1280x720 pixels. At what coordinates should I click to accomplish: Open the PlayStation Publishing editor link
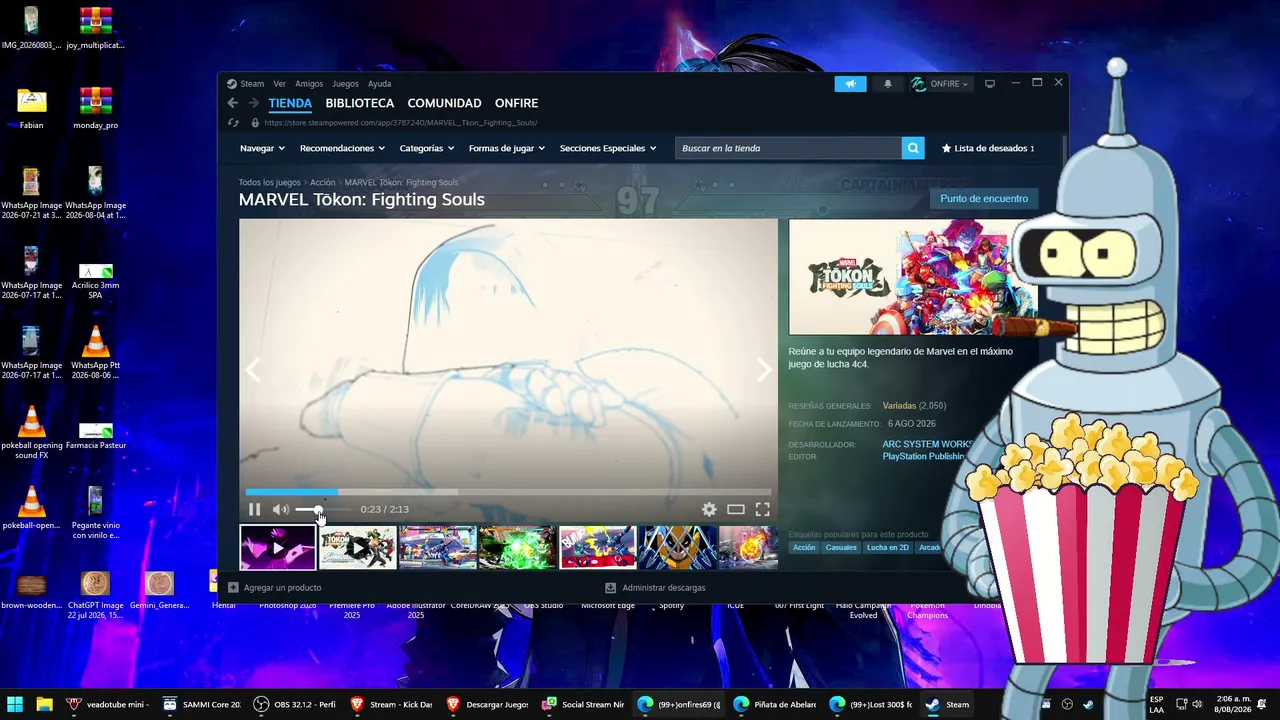pos(923,456)
